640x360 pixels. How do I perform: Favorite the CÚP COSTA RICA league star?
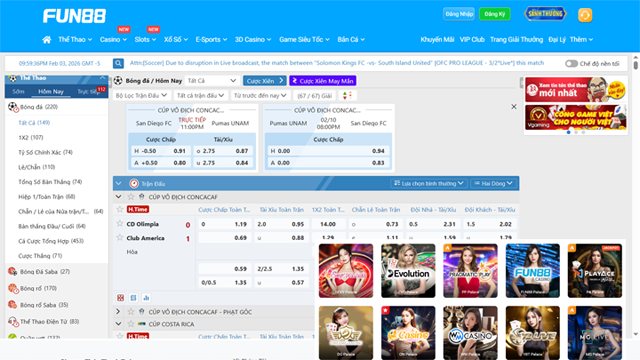[x=131, y=324]
